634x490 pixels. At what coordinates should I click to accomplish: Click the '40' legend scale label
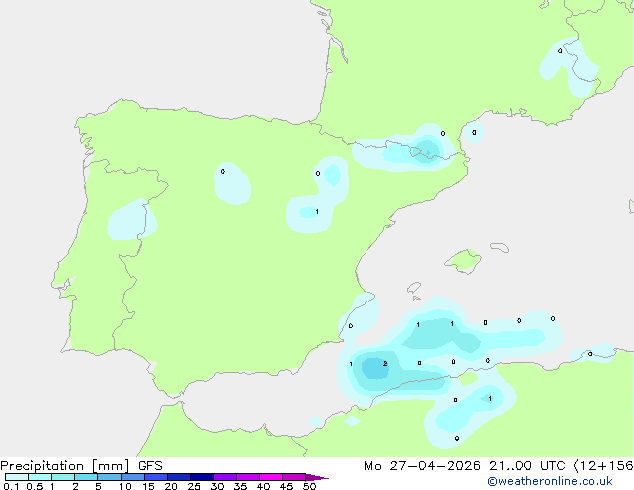[263, 486]
